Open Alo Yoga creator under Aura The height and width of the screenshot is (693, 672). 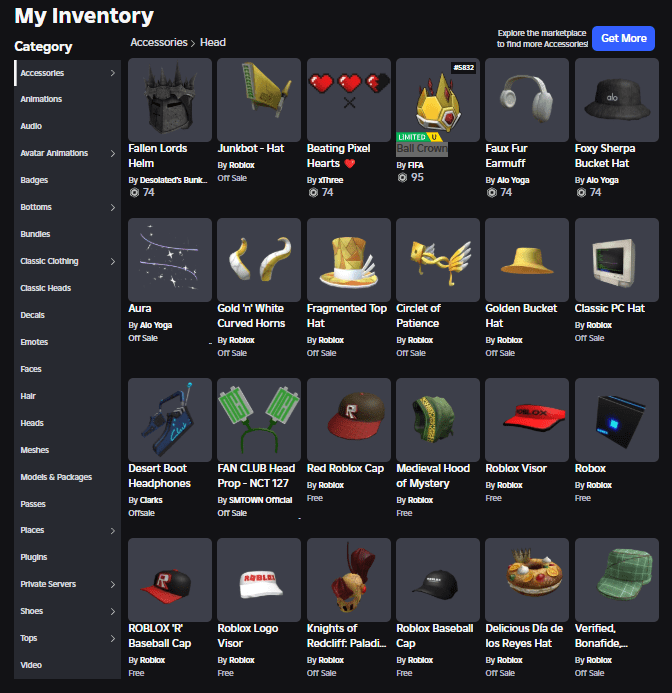point(156,325)
